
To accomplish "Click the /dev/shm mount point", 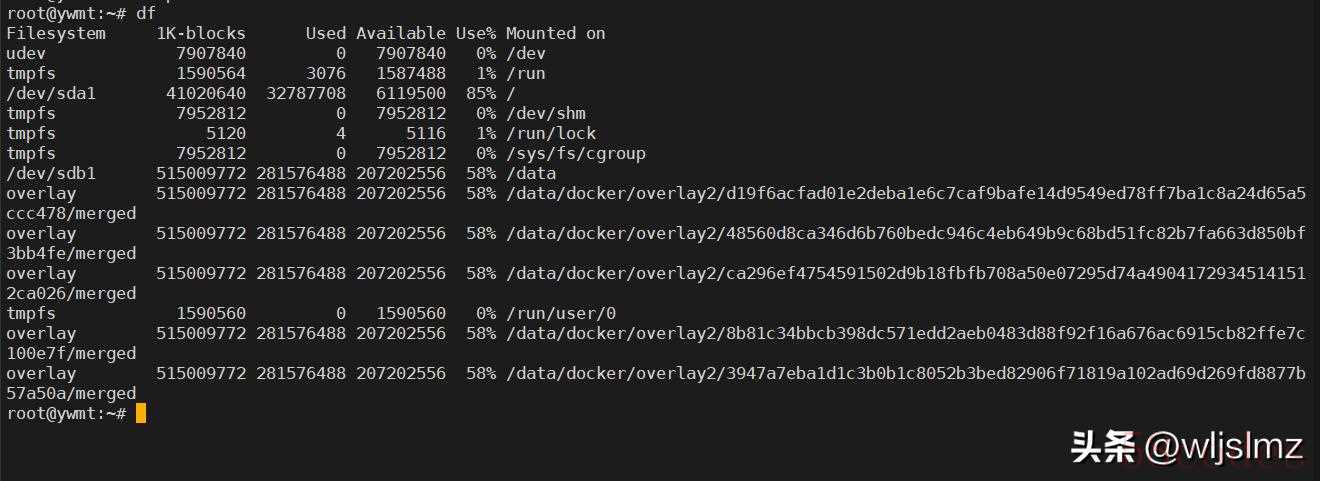I will [546, 113].
